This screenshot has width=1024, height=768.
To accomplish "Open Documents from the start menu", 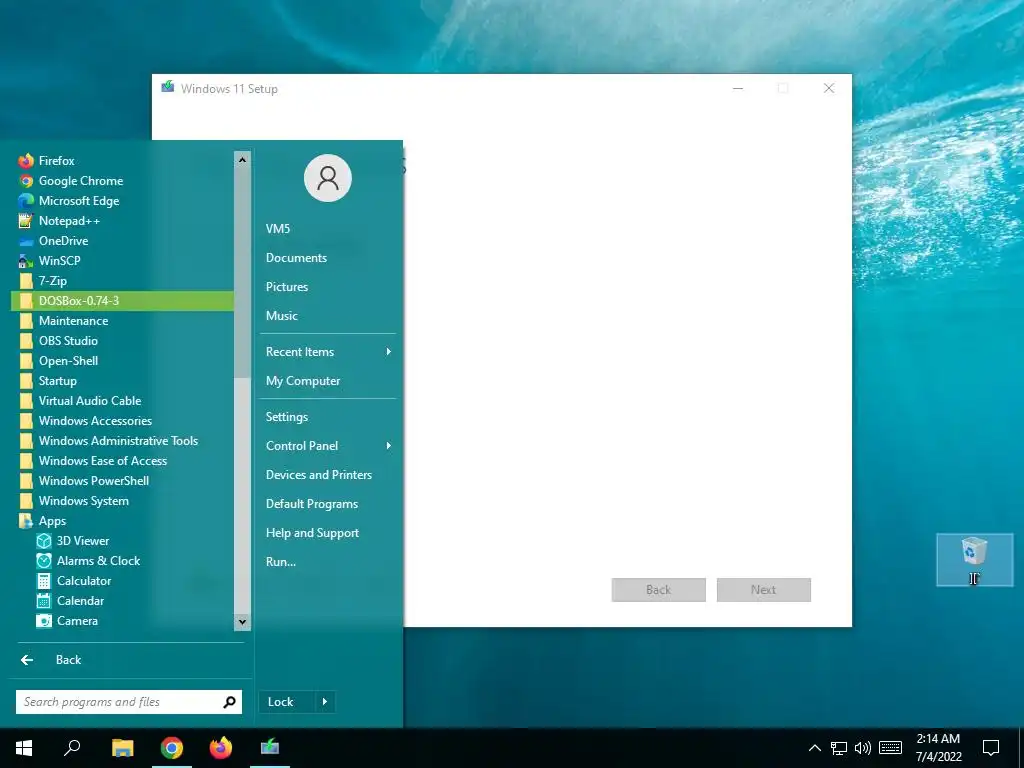I will 328,258.
